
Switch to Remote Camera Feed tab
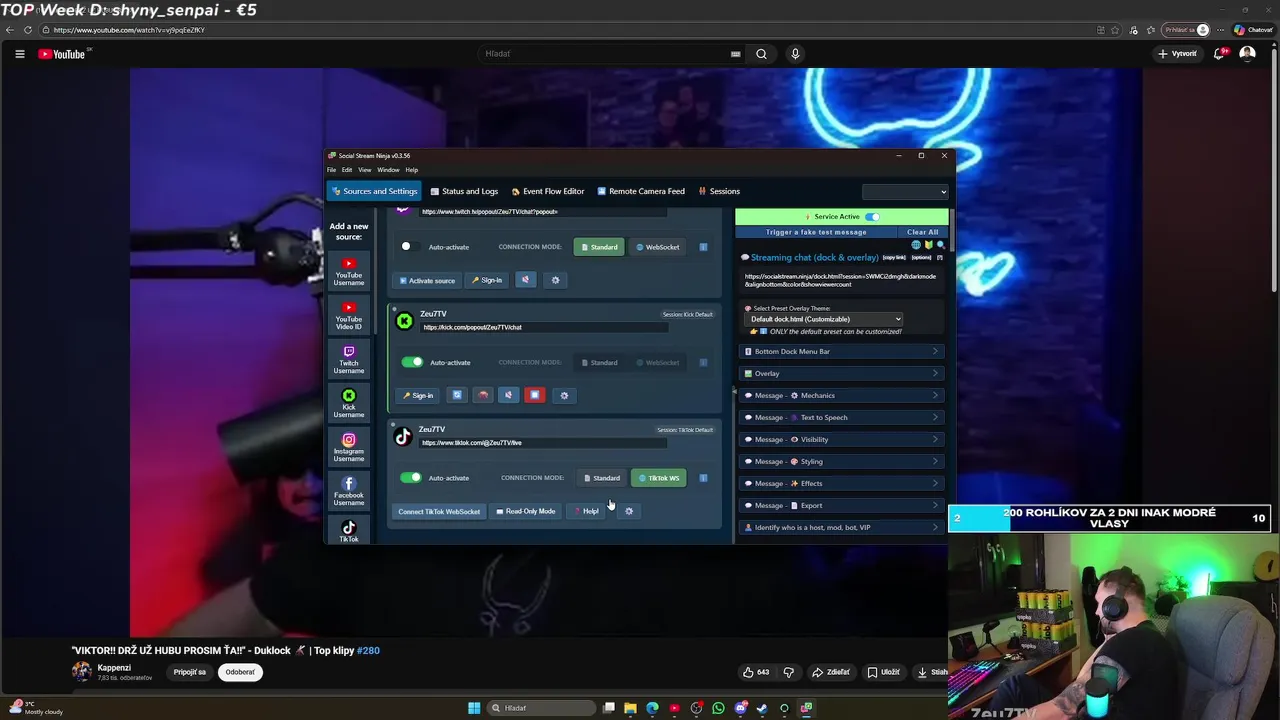(x=641, y=191)
